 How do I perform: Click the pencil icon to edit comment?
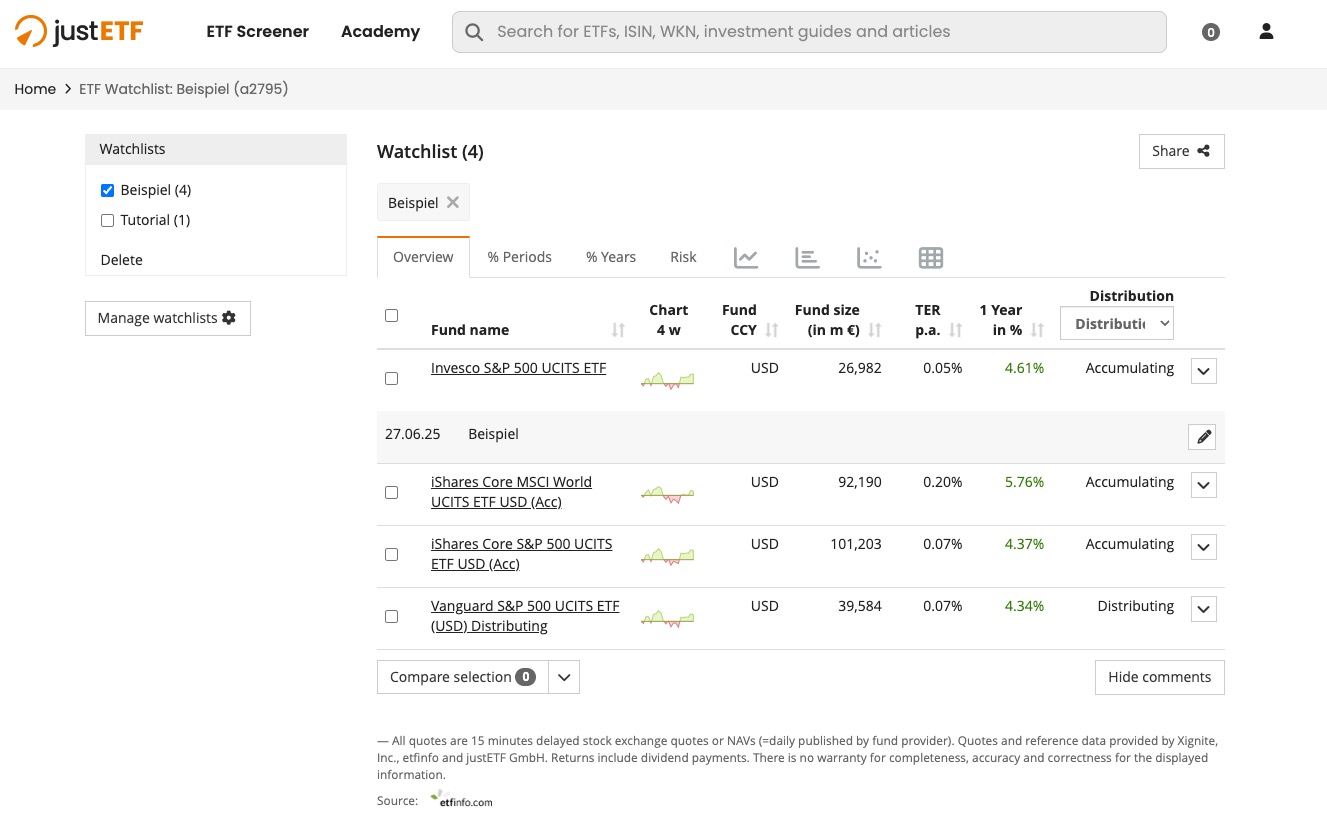(x=1203, y=437)
